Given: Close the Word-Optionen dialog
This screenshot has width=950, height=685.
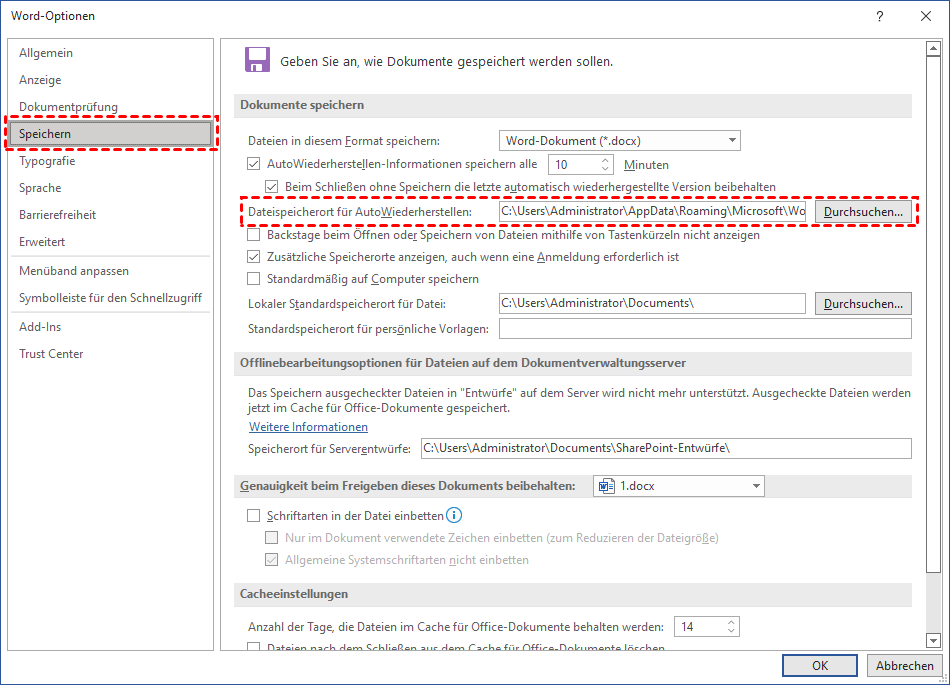Looking at the screenshot, I should click(925, 16).
